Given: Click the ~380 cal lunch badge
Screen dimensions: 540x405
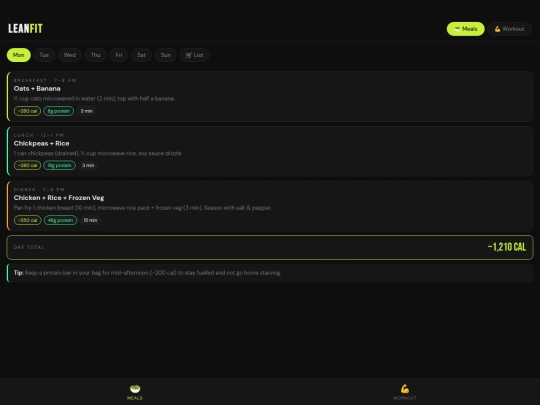Looking at the screenshot, I should click(x=27, y=165).
